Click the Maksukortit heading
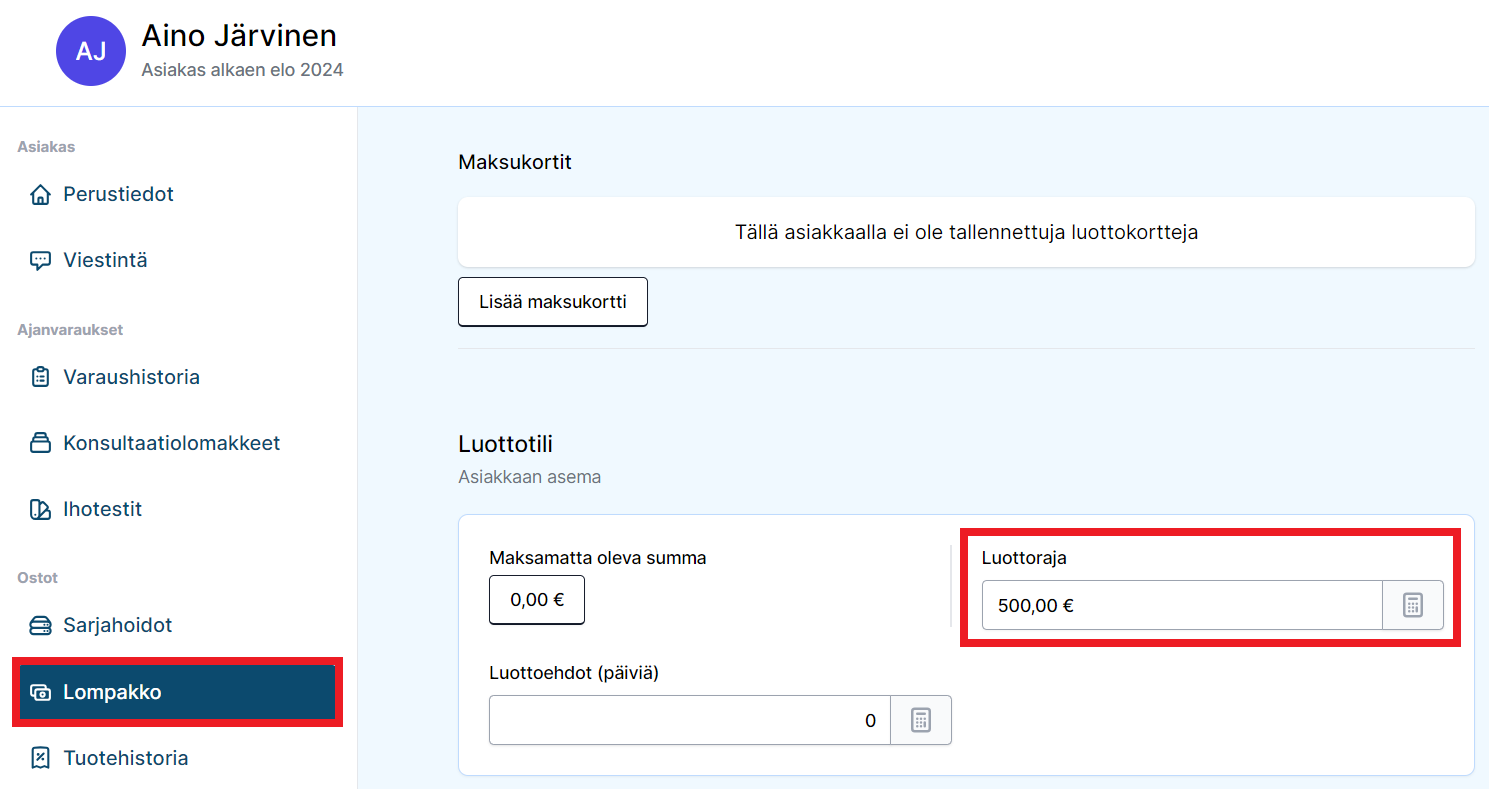This screenshot has width=1489, height=789. click(x=515, y=162)
